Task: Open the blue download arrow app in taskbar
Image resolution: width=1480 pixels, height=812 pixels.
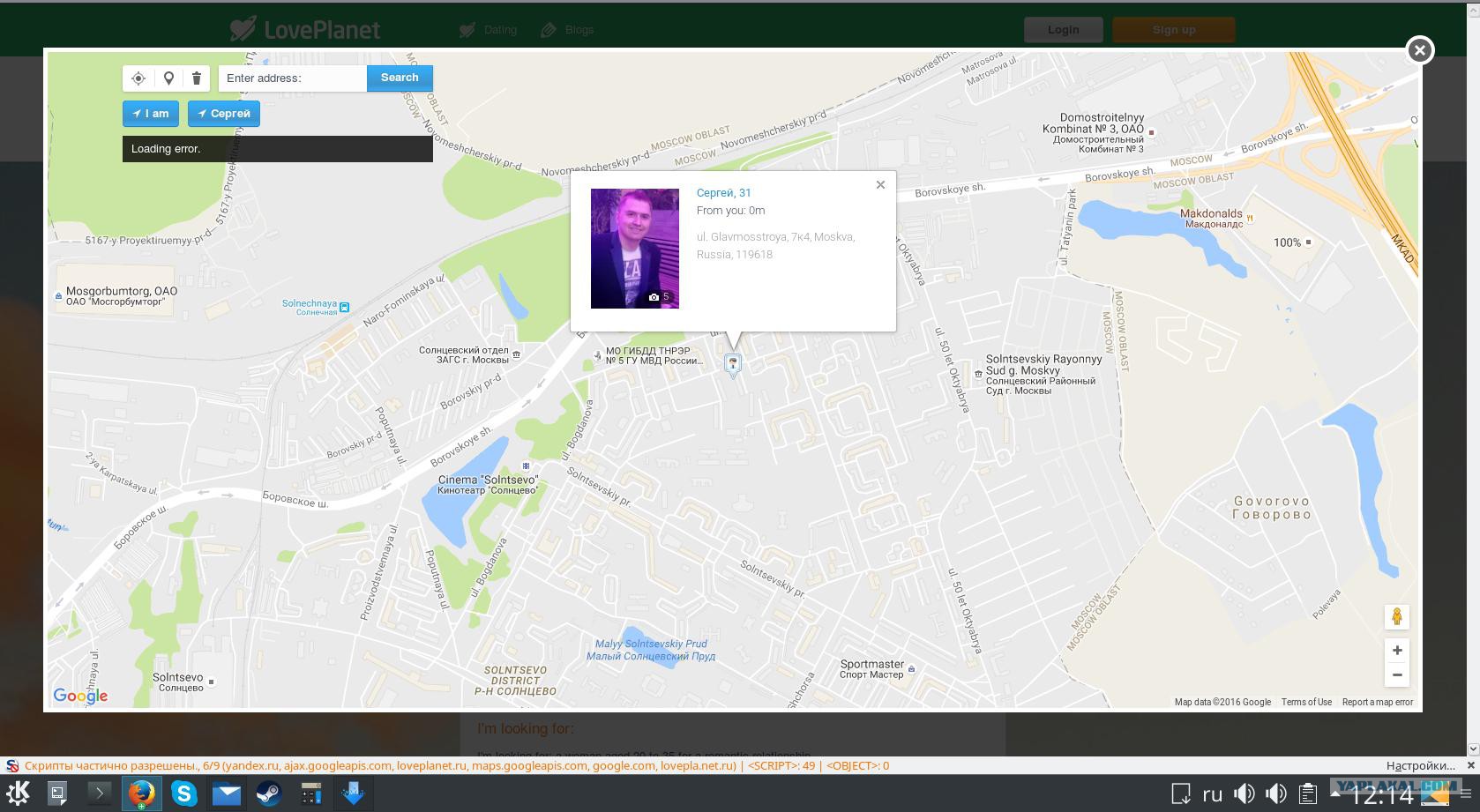Action: 353,793
